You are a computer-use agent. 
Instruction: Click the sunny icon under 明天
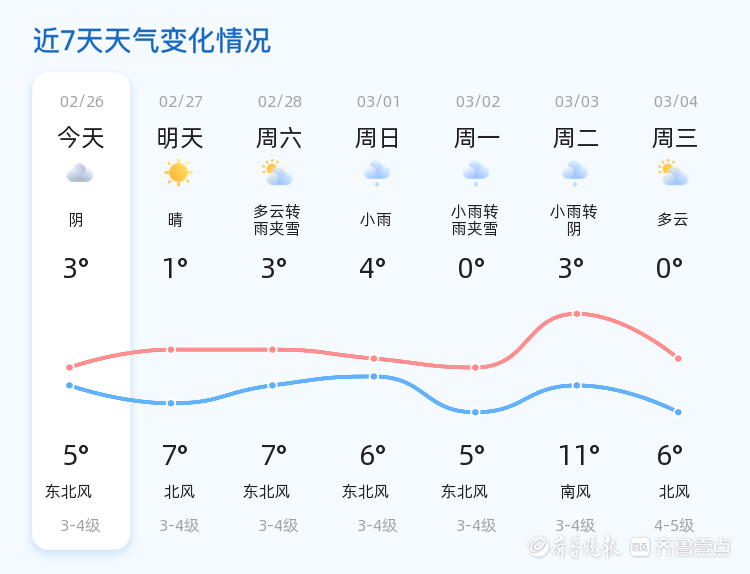(x=178, y=173)
